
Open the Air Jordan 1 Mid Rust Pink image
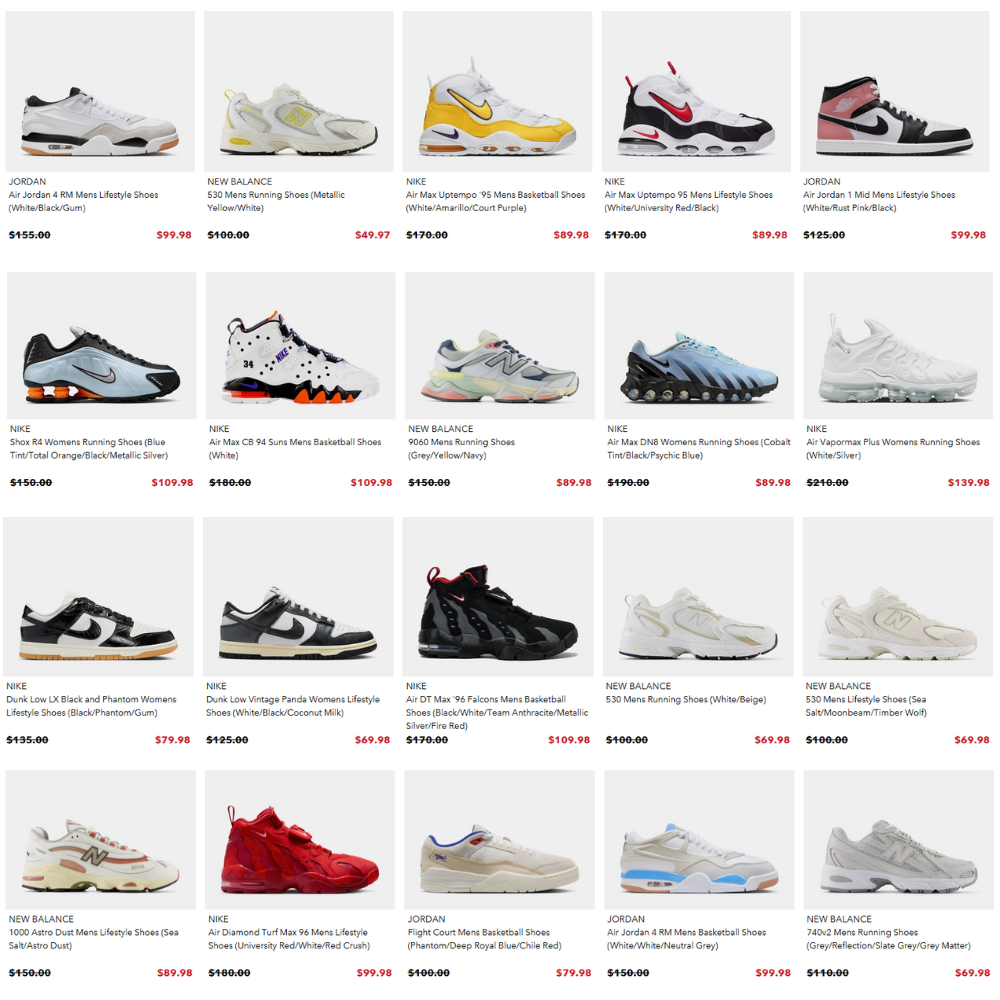click(895, 91)
